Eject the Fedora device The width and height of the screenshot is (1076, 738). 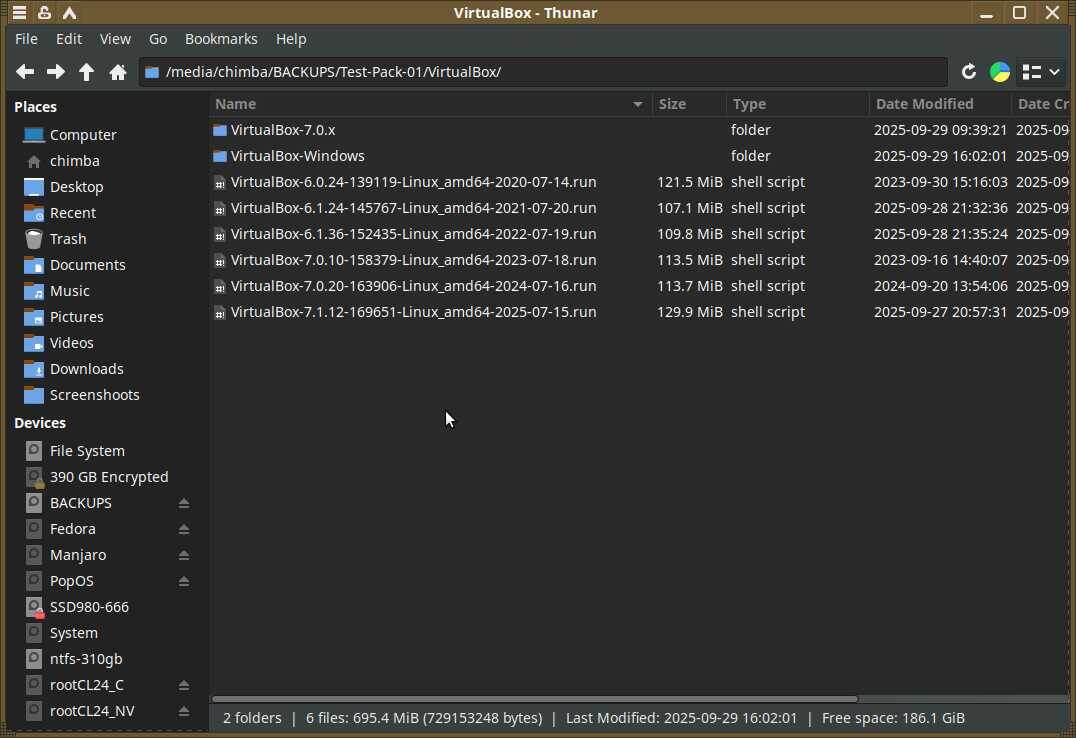(x=183, y=529)
